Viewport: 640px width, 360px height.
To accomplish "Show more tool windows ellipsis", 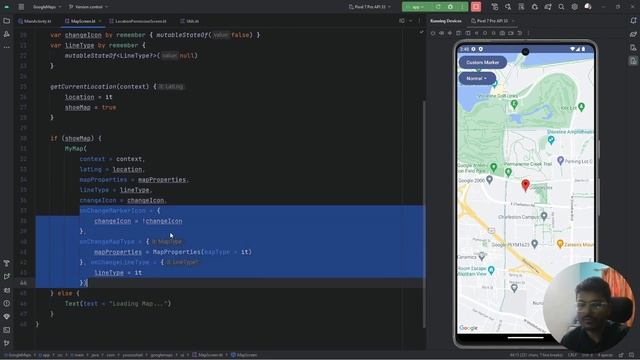I will click(7, 47).
